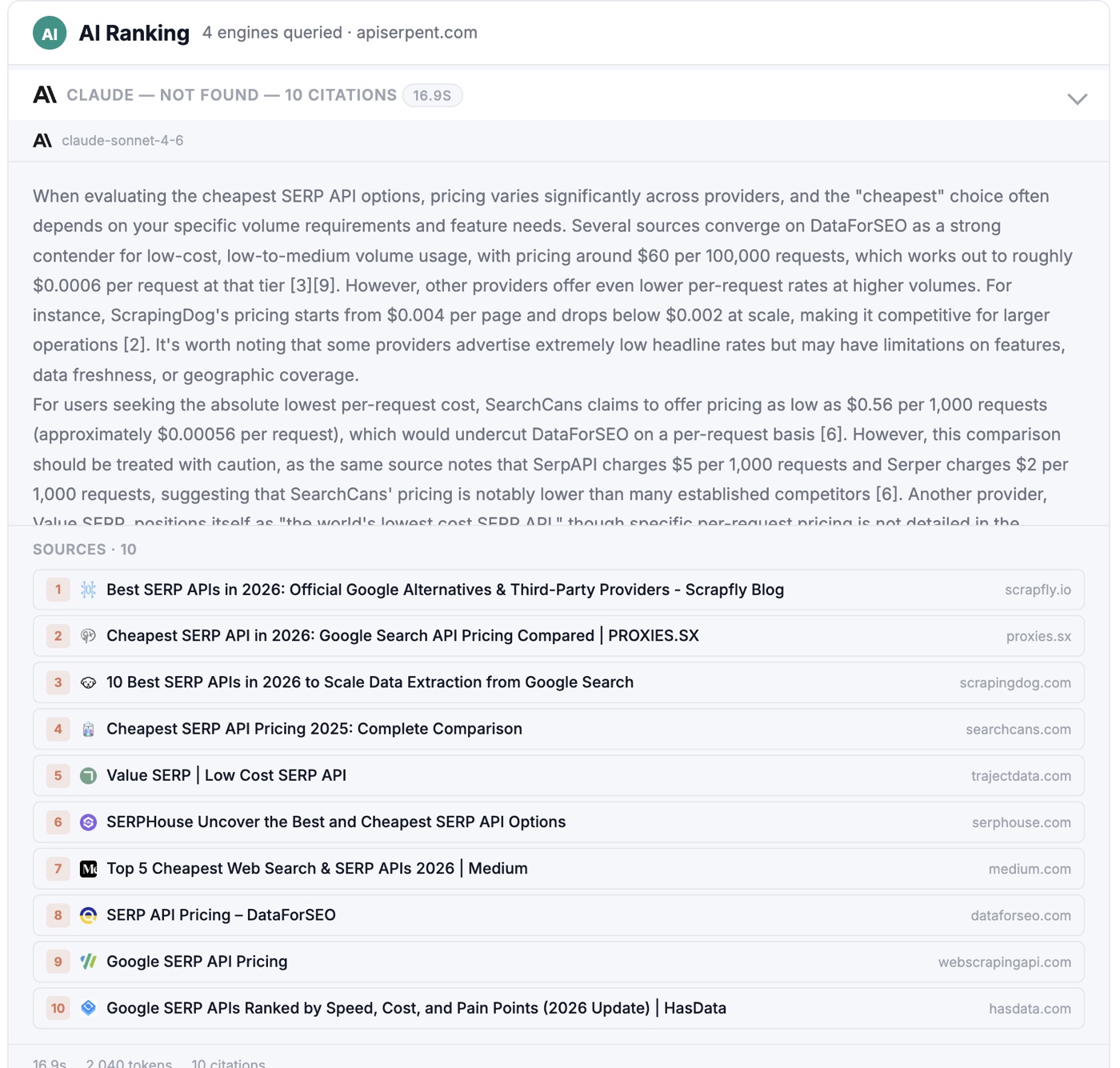Open the DataForSEO SERP API Pricing source
This screenshot has width=1120, height=1068.
(558, 915)
